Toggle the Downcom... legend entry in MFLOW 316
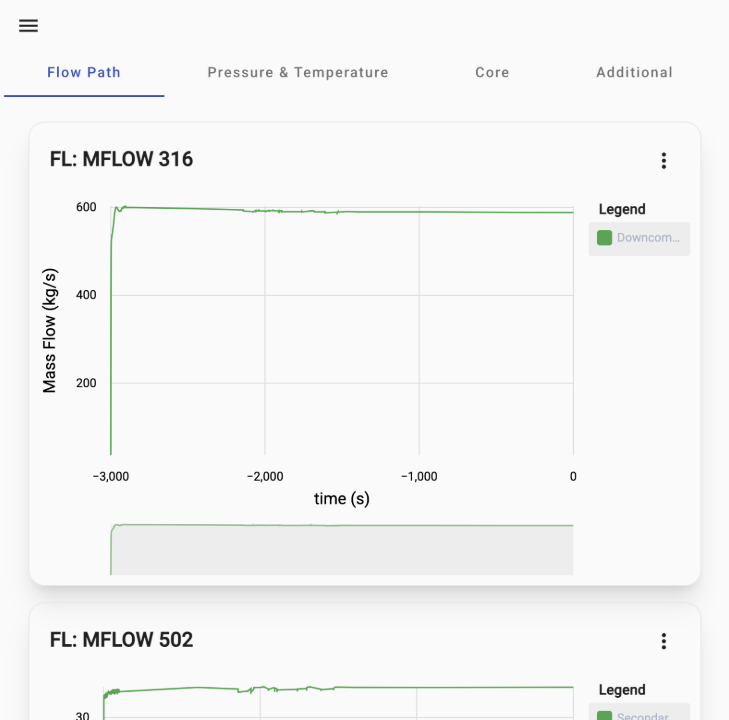The image size is (729, 720). click(639, 238)
